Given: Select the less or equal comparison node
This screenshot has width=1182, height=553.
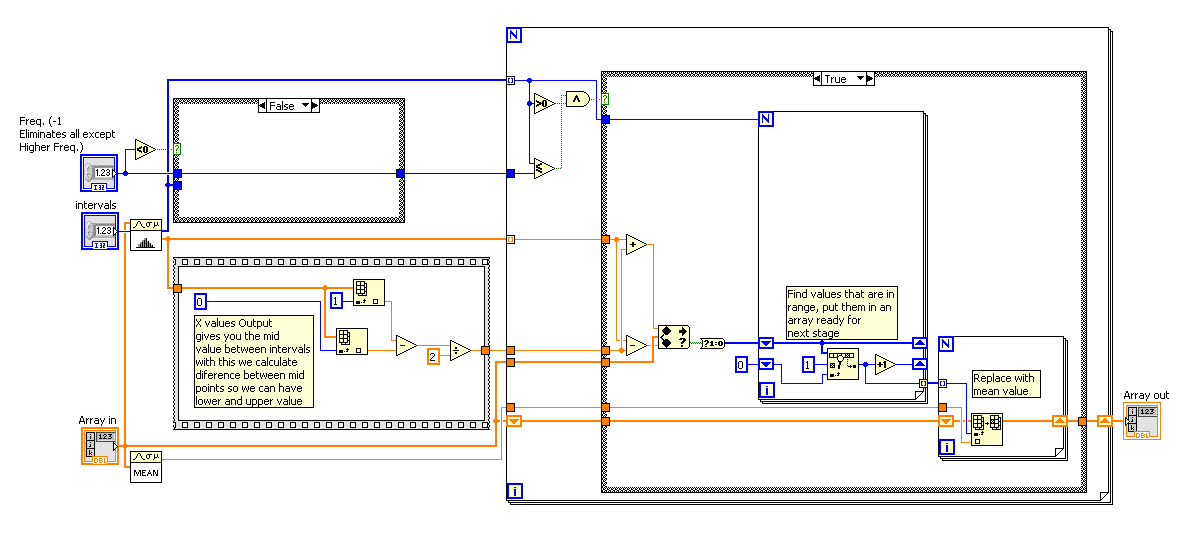Looking at the screenshot, I should (x=544, y=168).
